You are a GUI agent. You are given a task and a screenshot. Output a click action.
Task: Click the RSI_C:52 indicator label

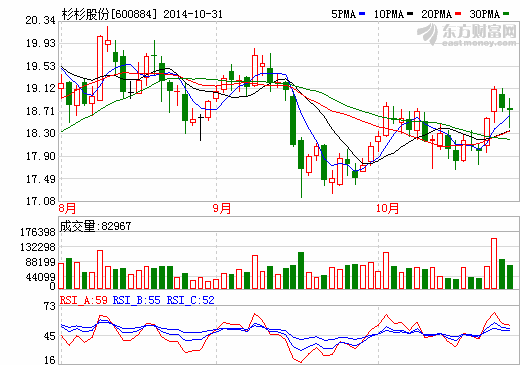(x=190, y=300)
